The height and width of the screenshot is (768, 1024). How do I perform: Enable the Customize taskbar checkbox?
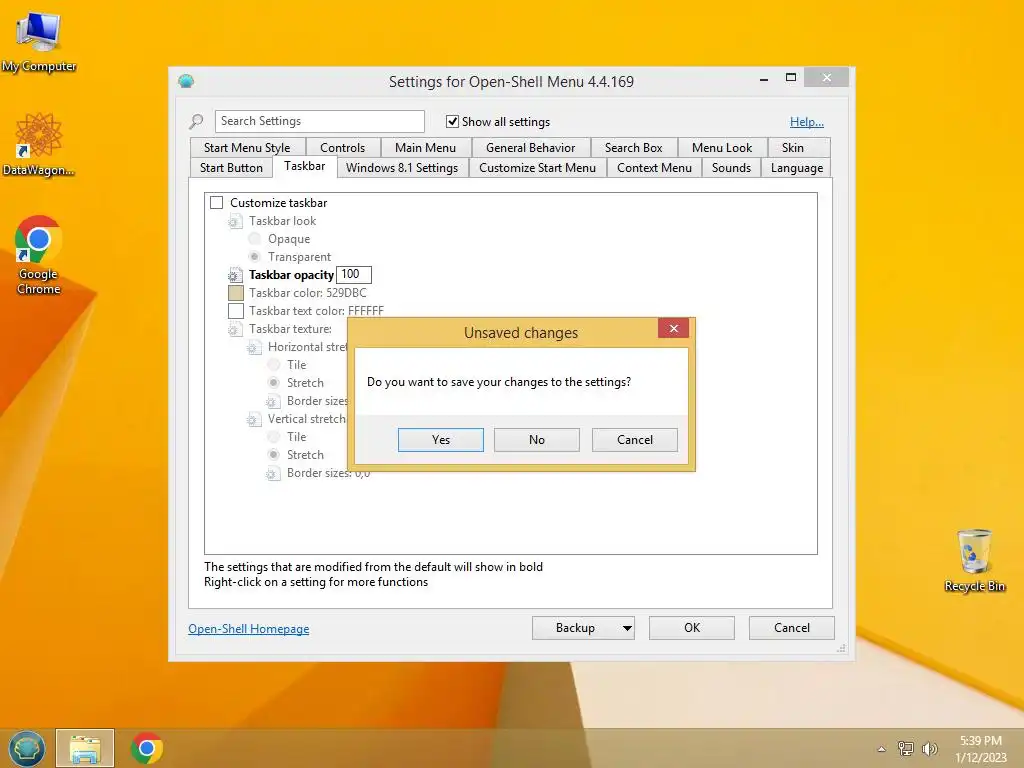pos(217,203)
